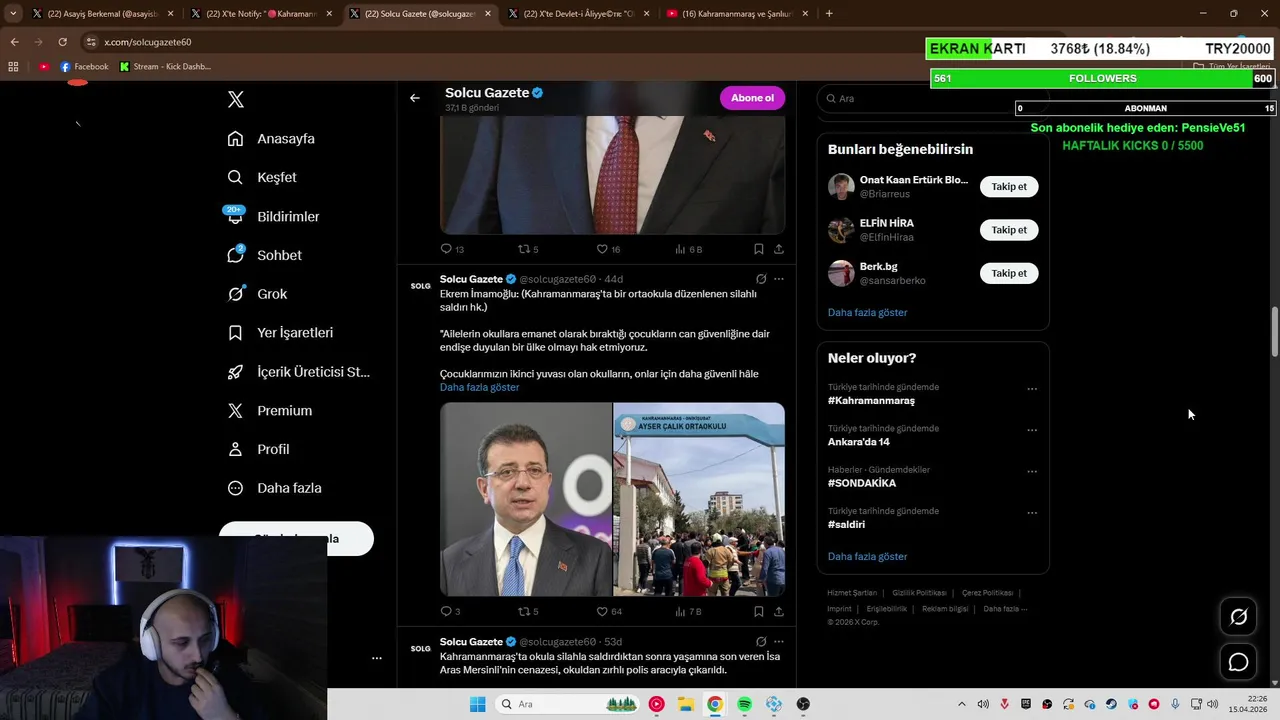Viewport: 1280px width, 720px height.
Task: Open floating Grok button
Action: 1238,617
